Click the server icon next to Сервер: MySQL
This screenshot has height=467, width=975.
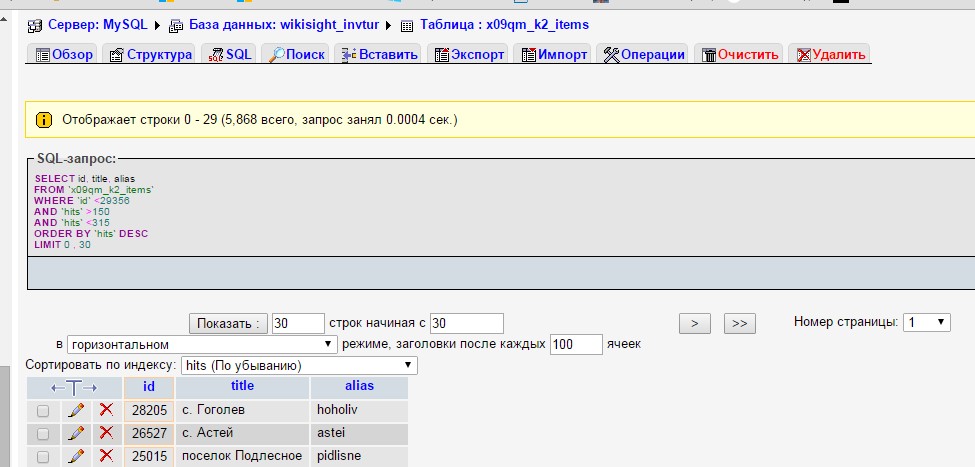click(35, 25)
